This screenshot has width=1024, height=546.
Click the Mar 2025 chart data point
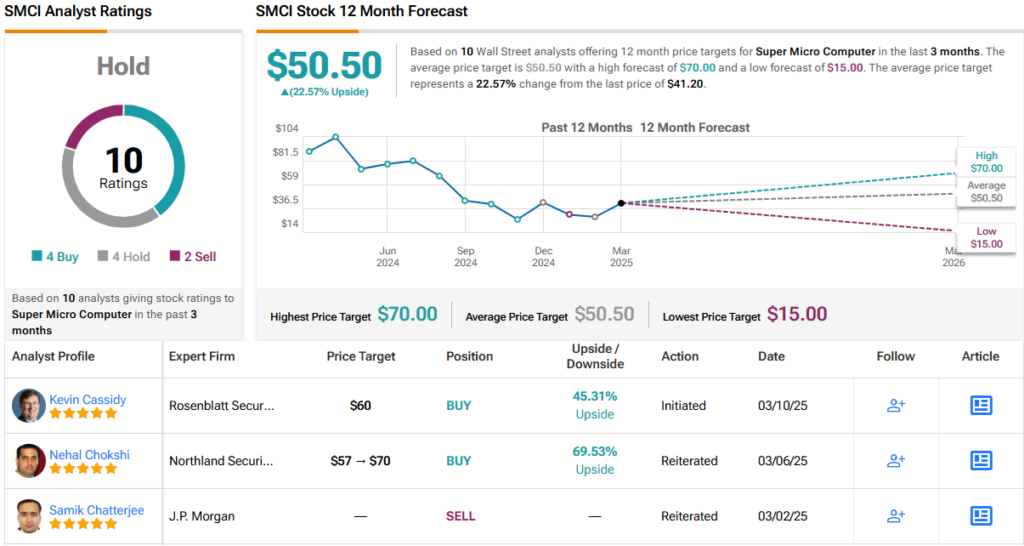click(621, 203)
